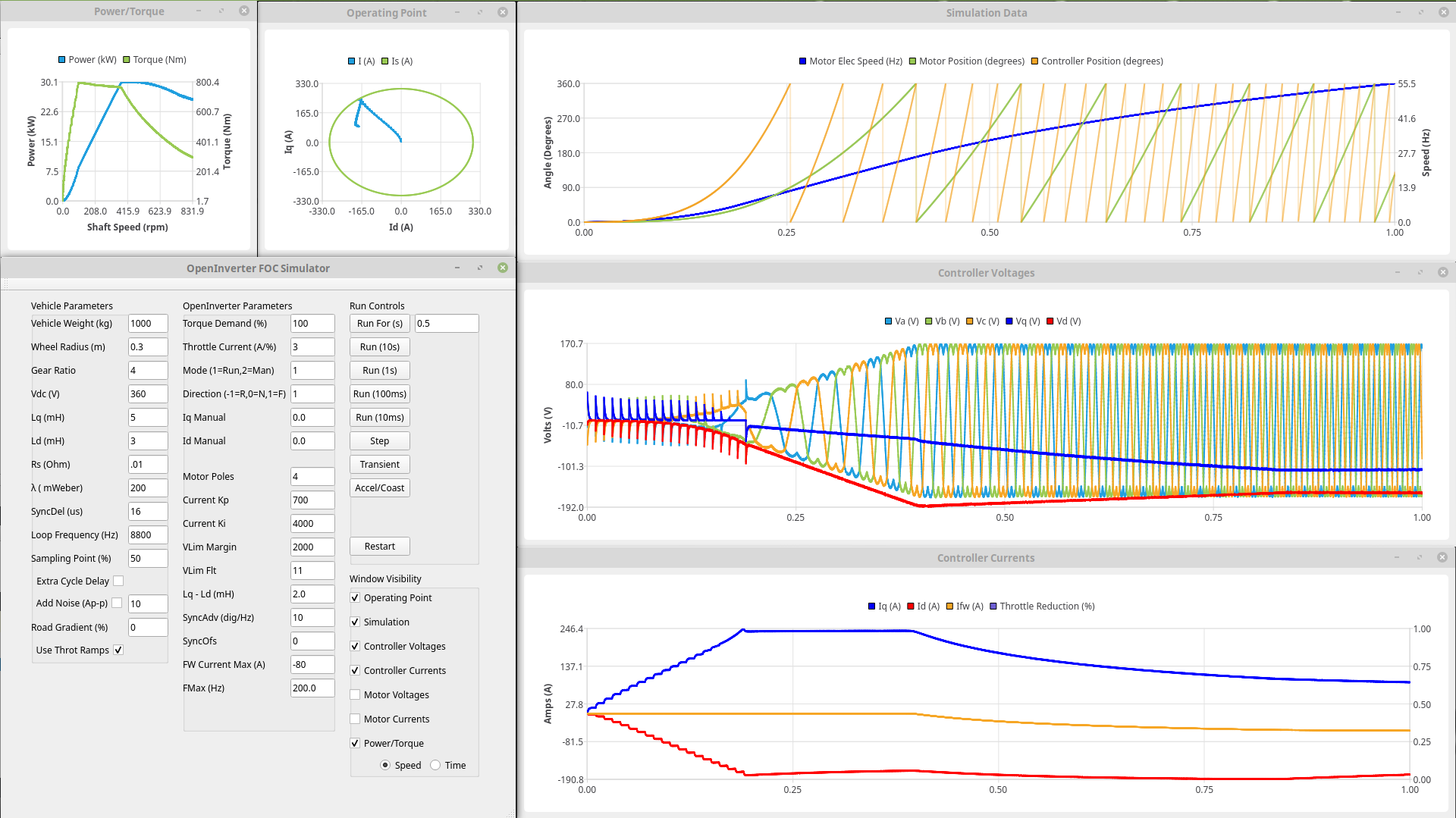Hide the Controller Currents window checkbox
1456x818 pixels.
(355, 670)
